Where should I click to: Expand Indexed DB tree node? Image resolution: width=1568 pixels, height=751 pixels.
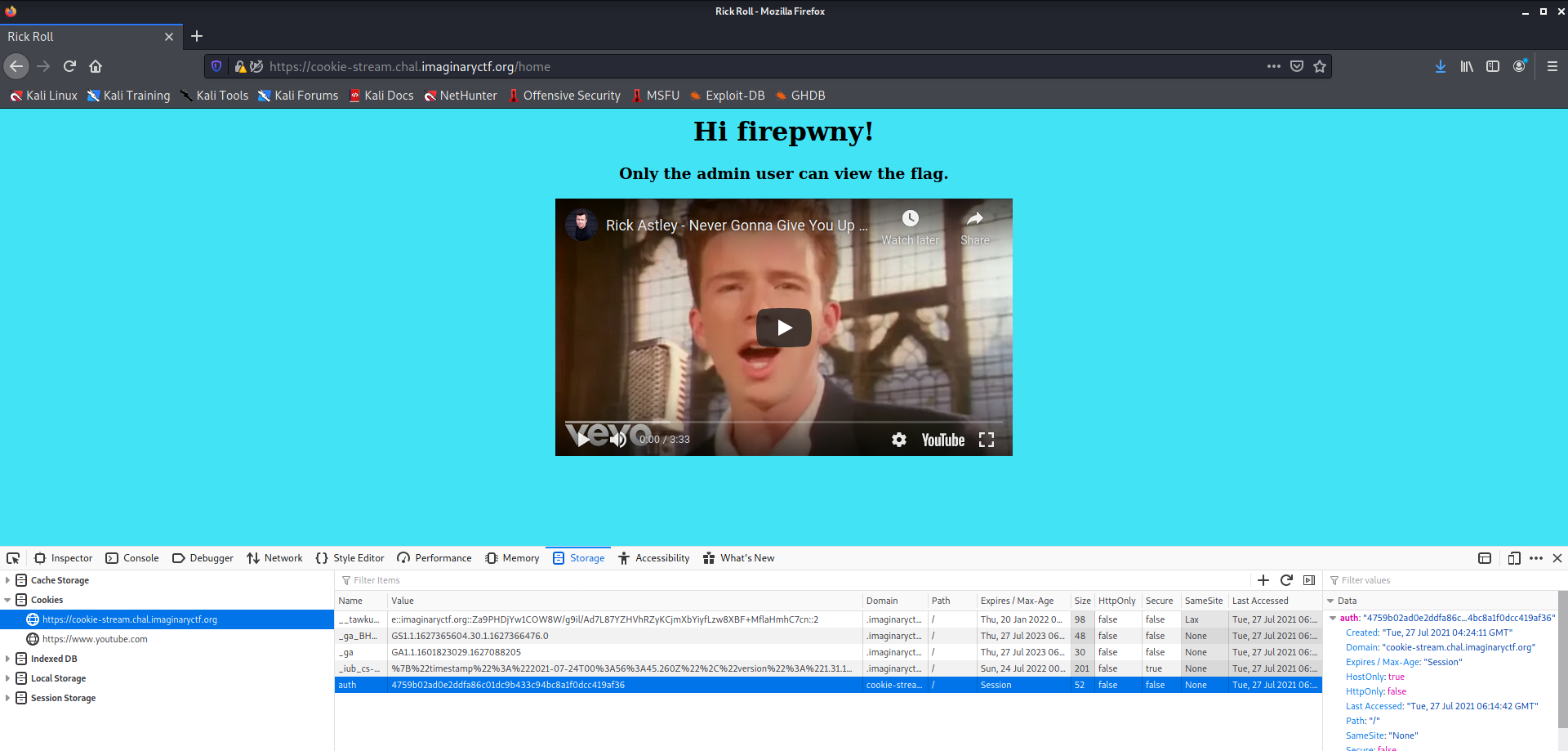coord(8,659)
